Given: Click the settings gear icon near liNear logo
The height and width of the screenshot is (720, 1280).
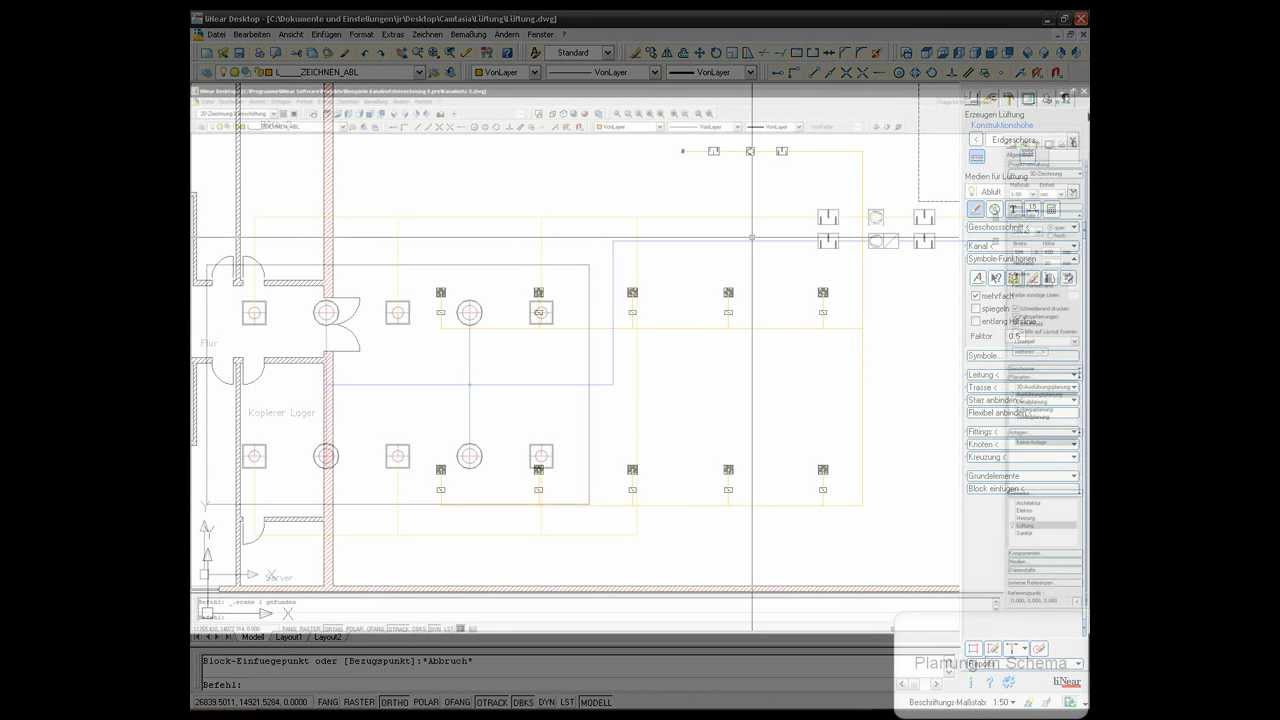Looking at the screenshot, I should tap(1008, 682).
